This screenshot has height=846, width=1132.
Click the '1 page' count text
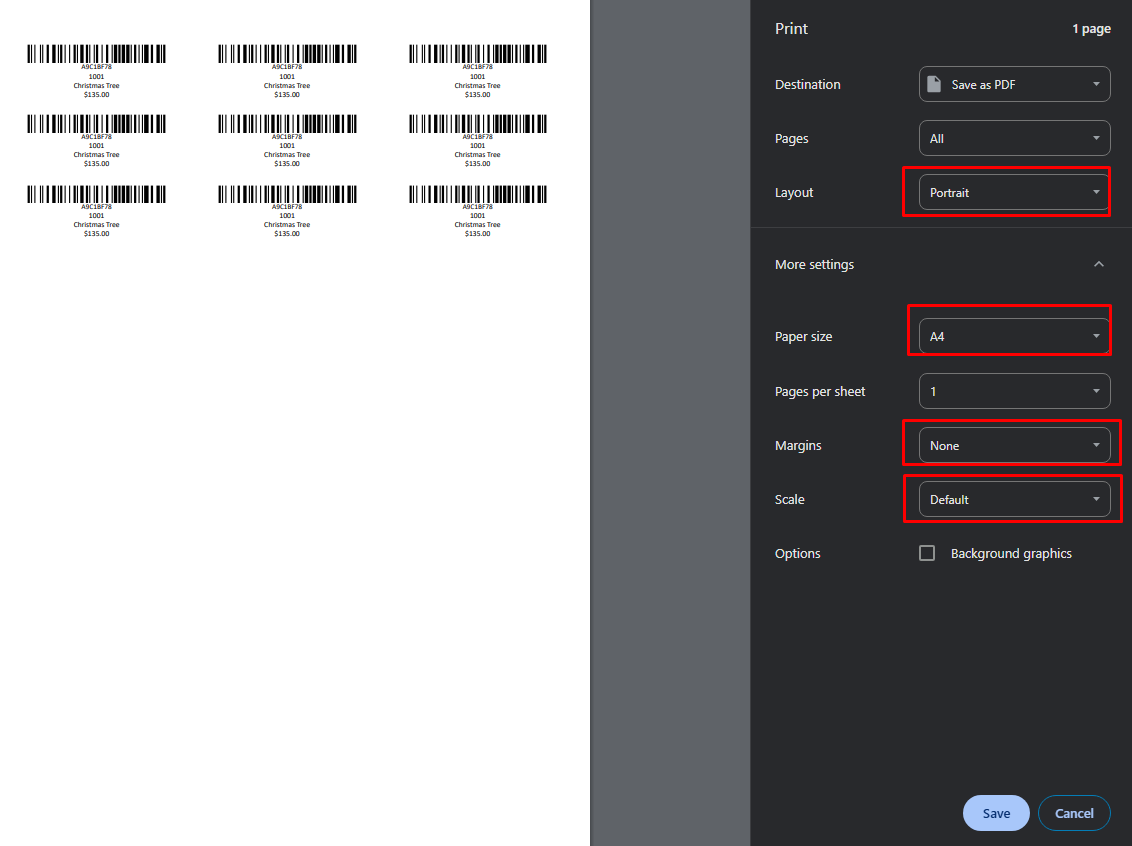[1091, 29]
